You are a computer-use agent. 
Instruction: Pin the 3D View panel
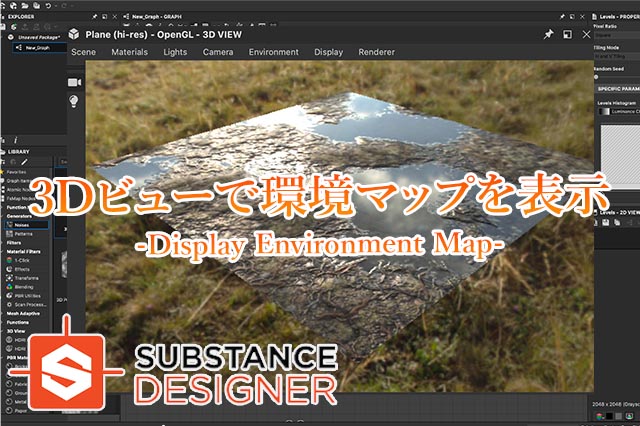[x=548, y=33]
